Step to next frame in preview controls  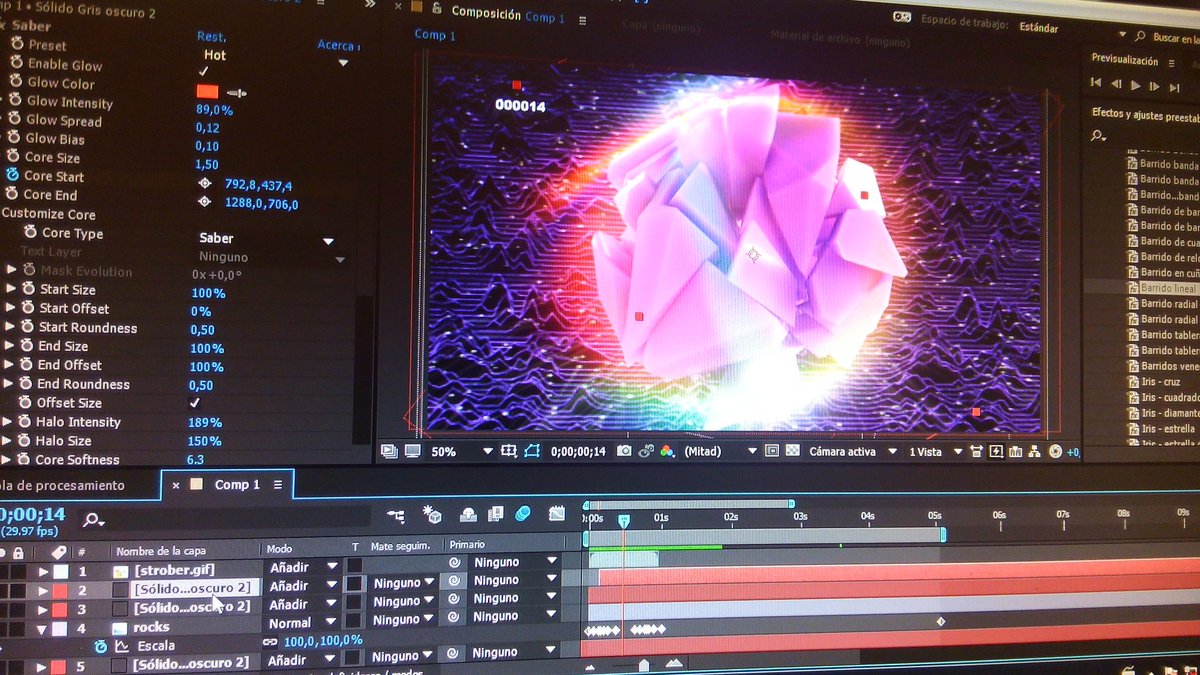point(1154,86)
